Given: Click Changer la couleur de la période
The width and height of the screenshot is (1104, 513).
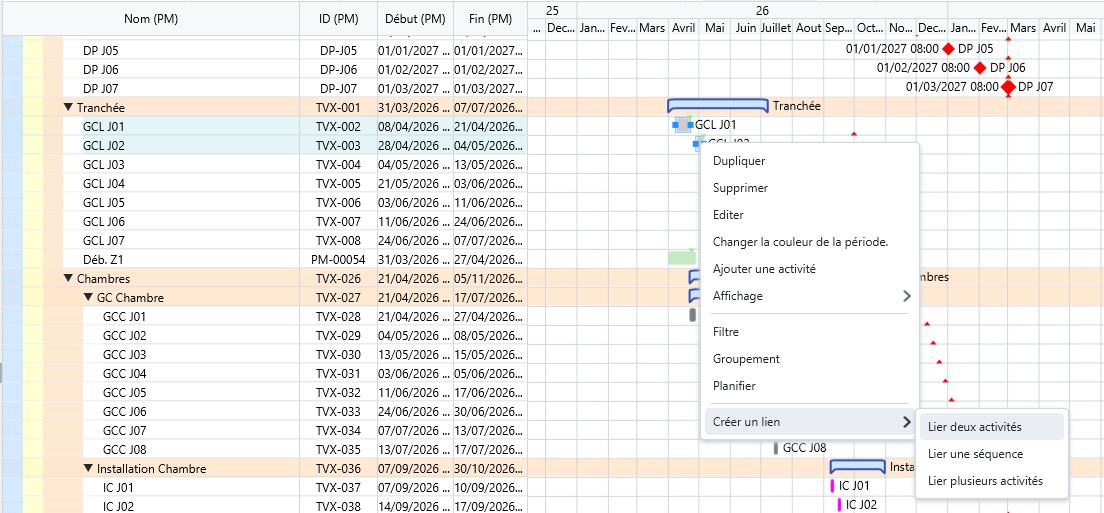Looking at the screenshot, I should (x=800, y=242).
